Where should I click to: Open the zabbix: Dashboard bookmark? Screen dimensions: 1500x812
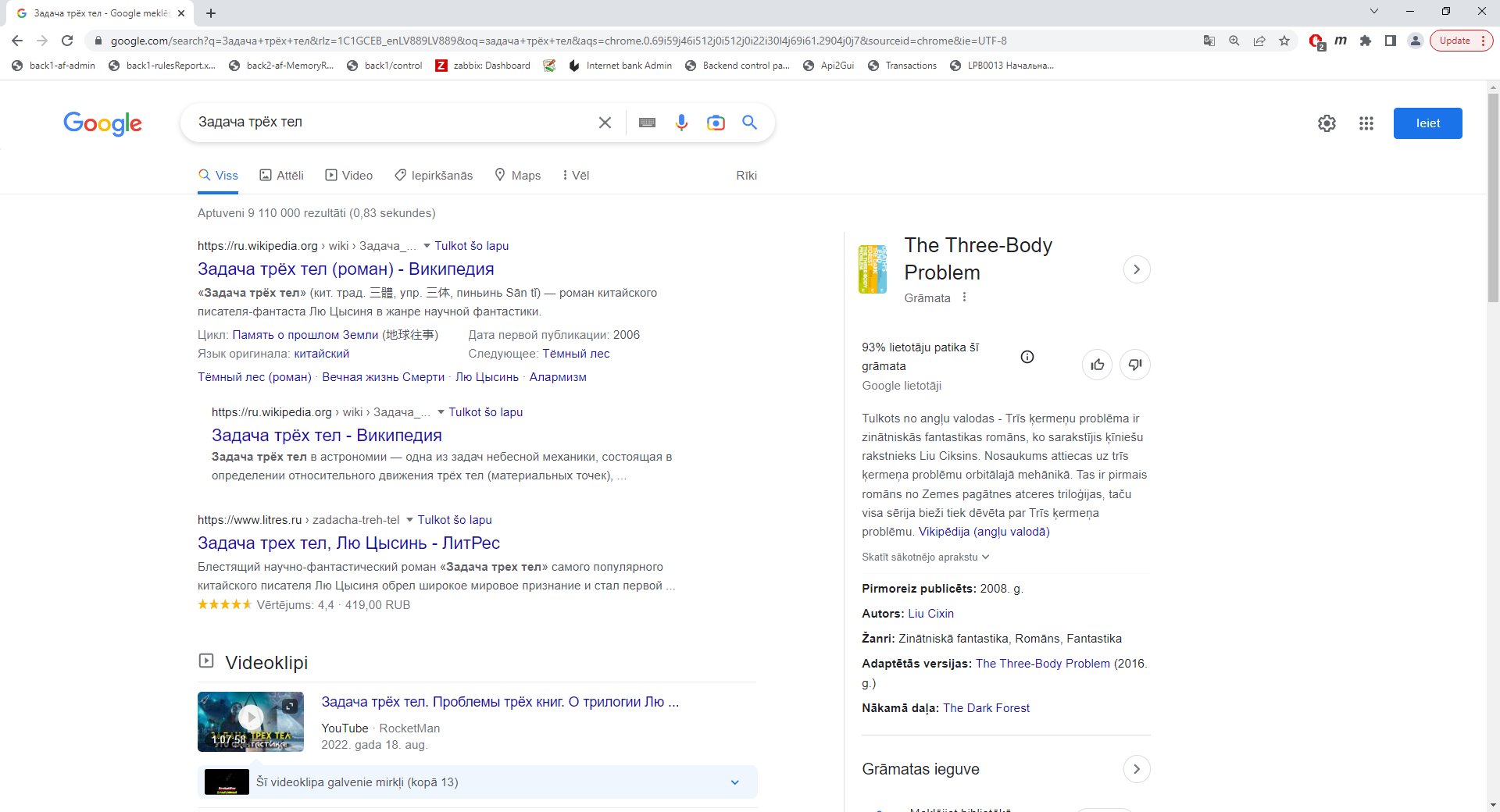pyautogui.click(x=483, y=66)
